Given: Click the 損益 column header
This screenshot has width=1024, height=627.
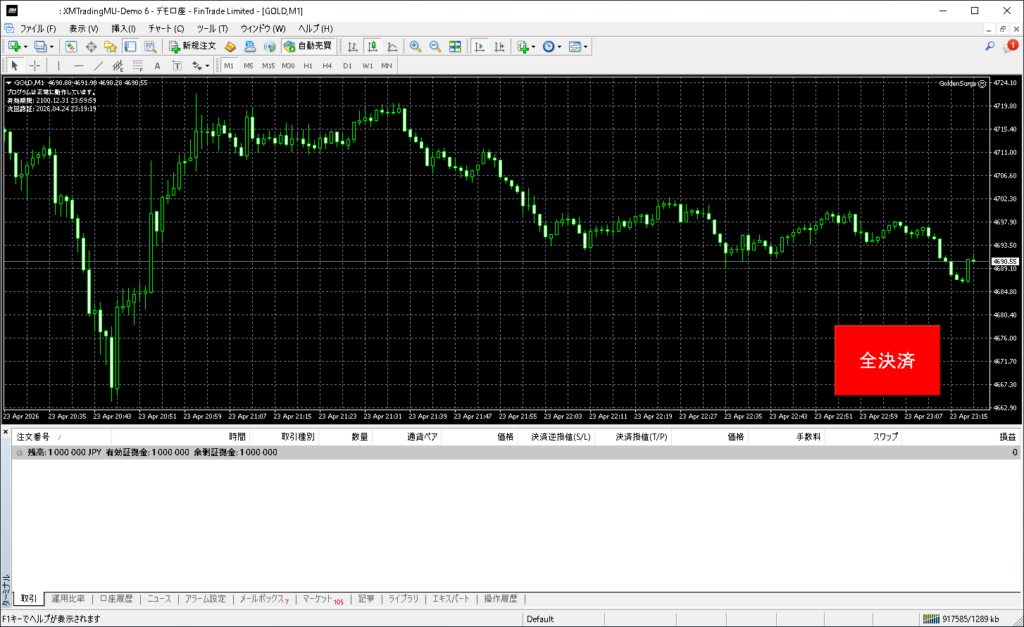Looking at the screenshot, I should 1007,437.
